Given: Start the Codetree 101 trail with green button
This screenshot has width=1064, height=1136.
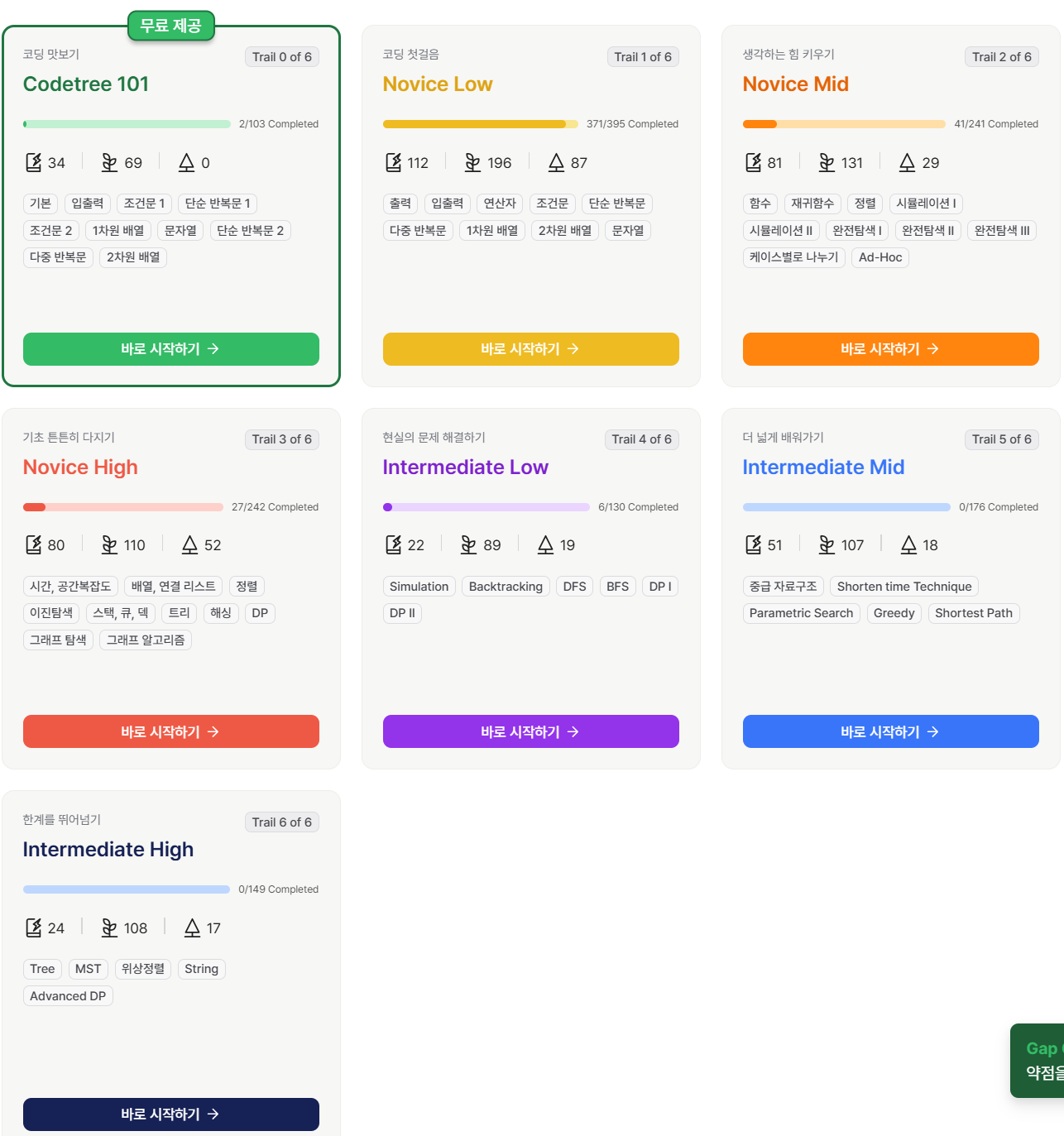Looking at the screenshot, I should pos(171,349).
